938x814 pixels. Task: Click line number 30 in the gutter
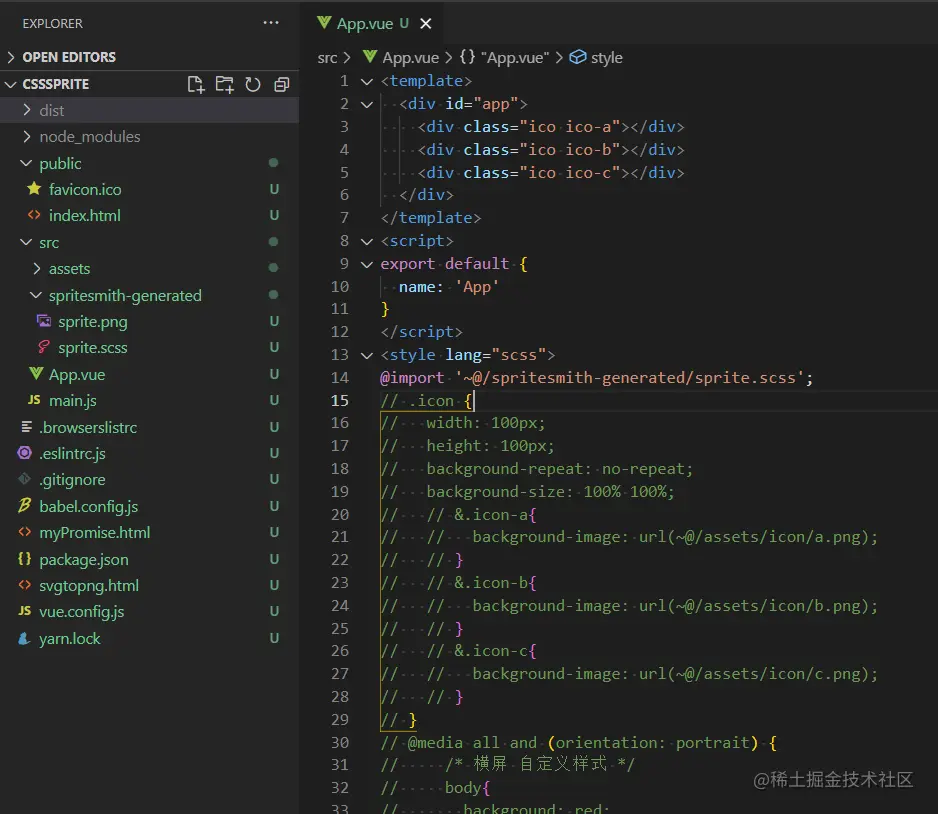point(339,743)
